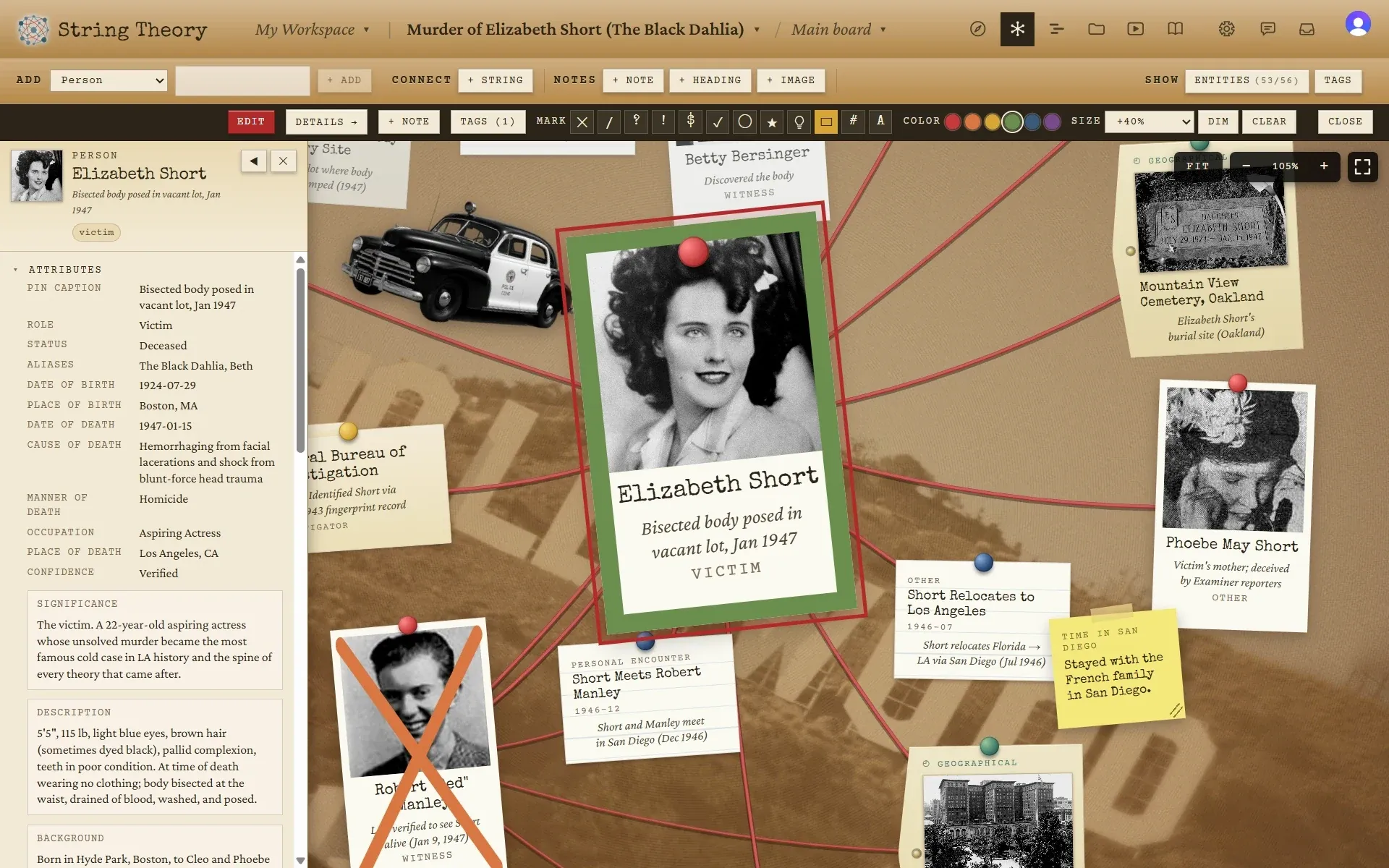The image size is (1389, 868).
Task: Select the yellow Time in San Diego sticky note
Action: pos(1116,668)
